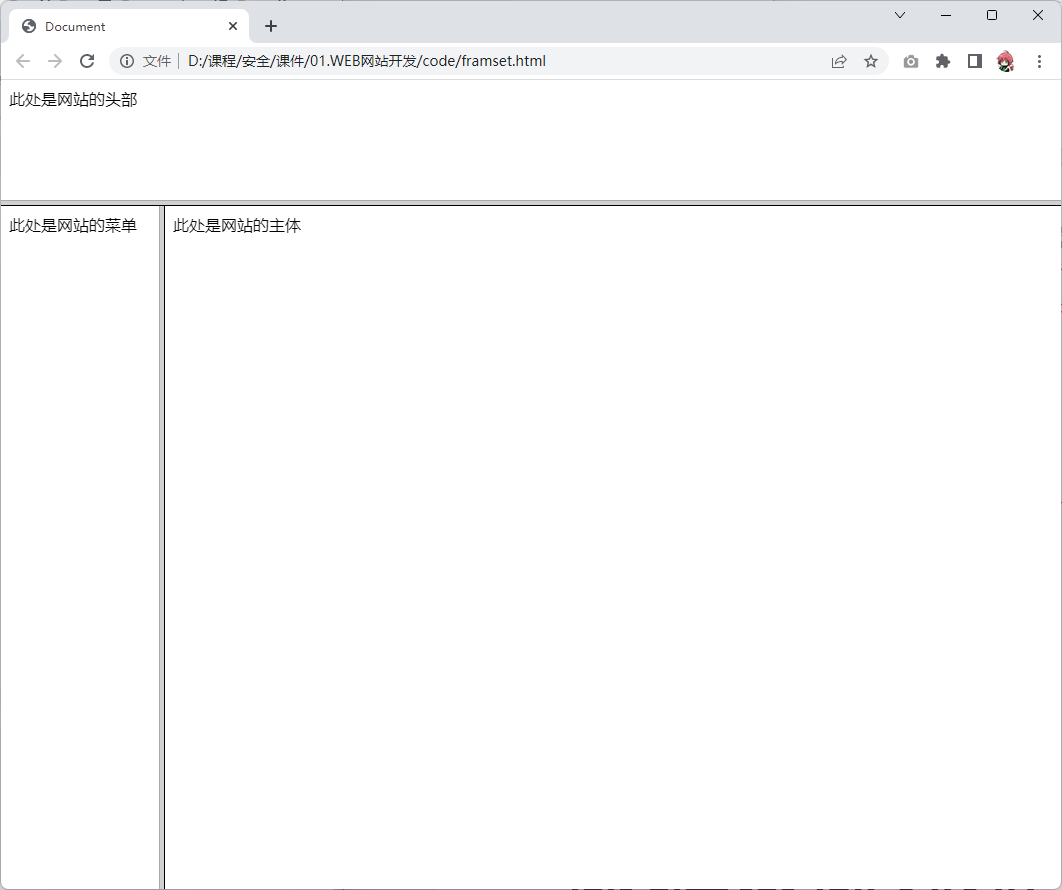Click the share page icon in address bar
The height and width of the screenshot is (890, 1062).
(839, 61)
